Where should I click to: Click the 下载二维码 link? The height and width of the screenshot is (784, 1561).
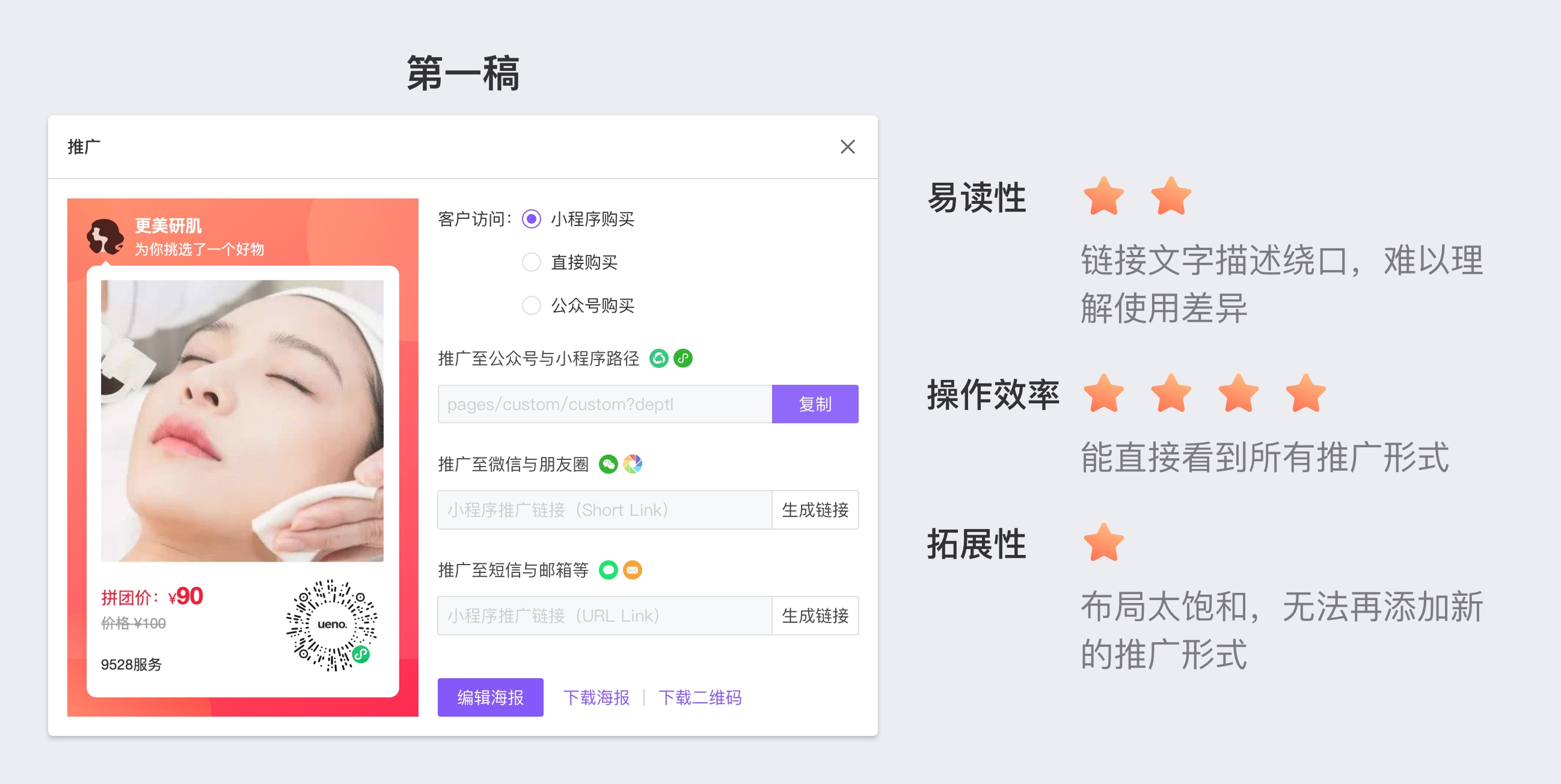[700, 697]
